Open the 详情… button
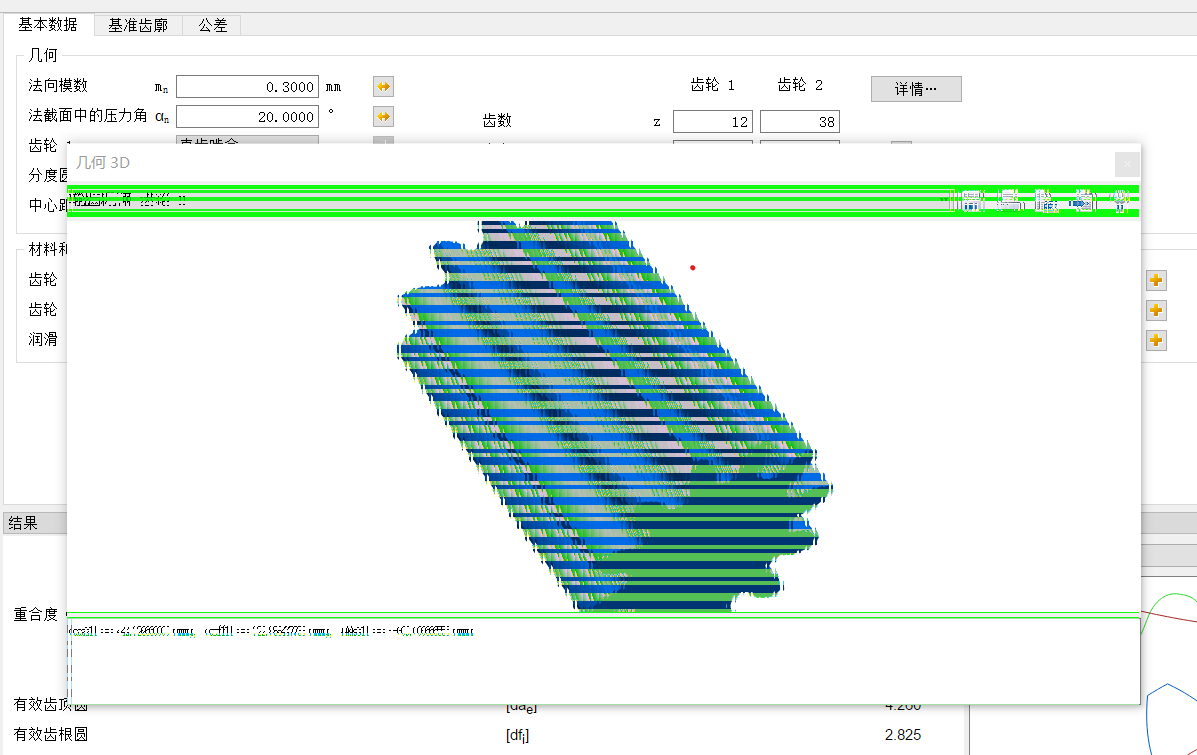Image resolution: width=1197 pixels, height=755 pixels. 916,89
